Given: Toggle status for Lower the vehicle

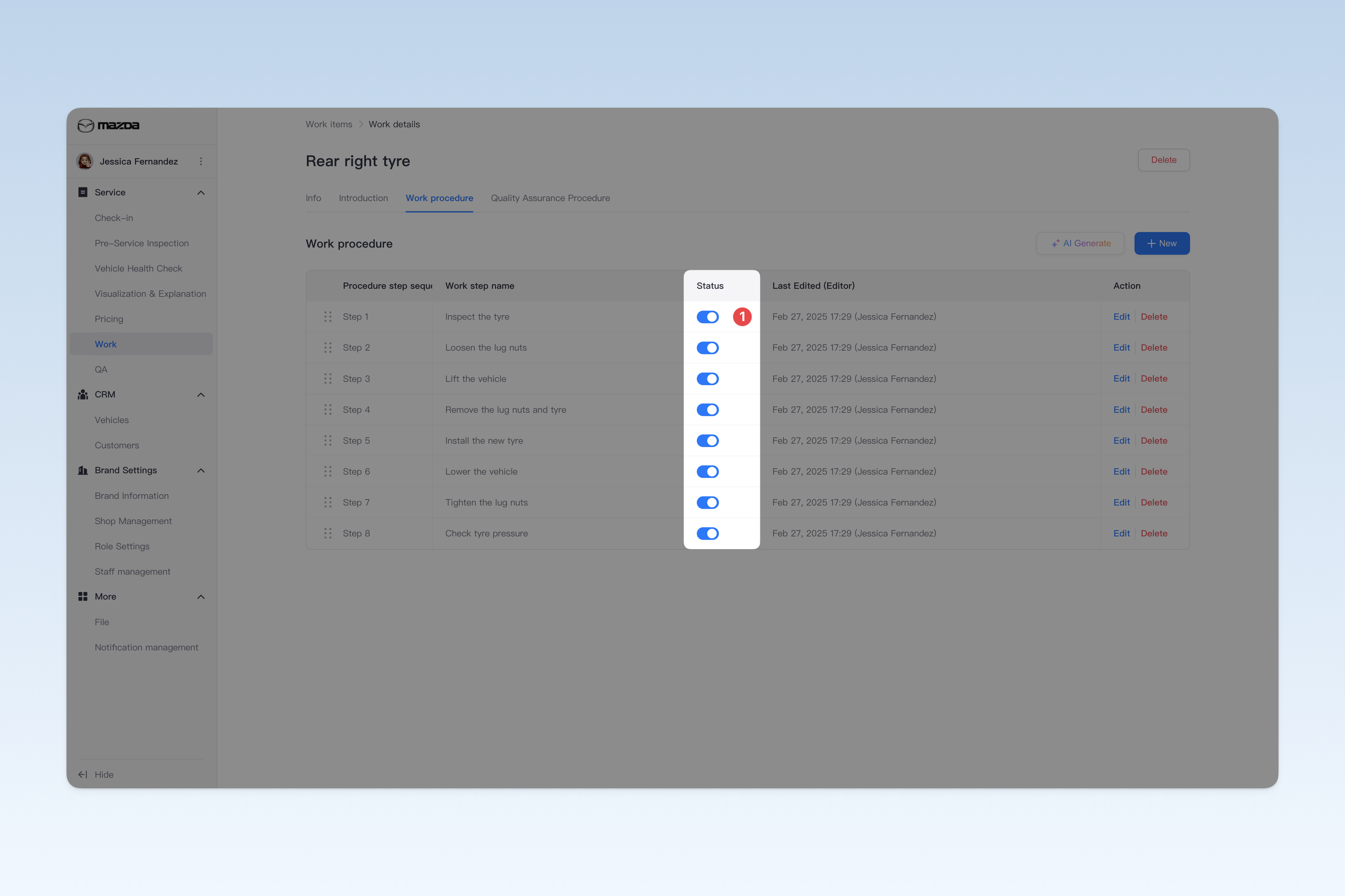Looking at the screenshot, I should click(708, 472).
